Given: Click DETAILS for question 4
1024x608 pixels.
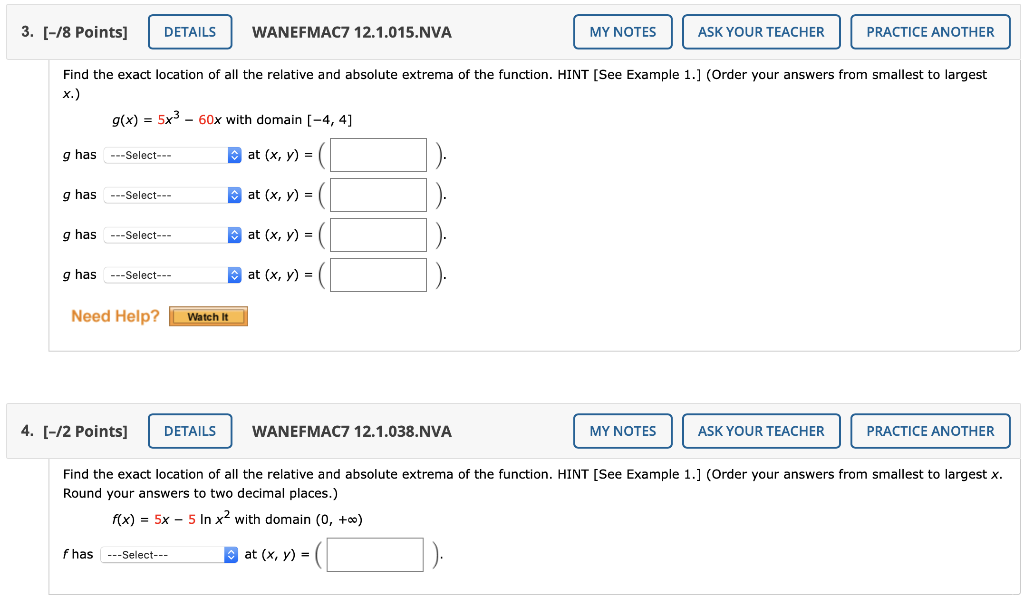Looking at the screenshot, I should pos(190,430).
